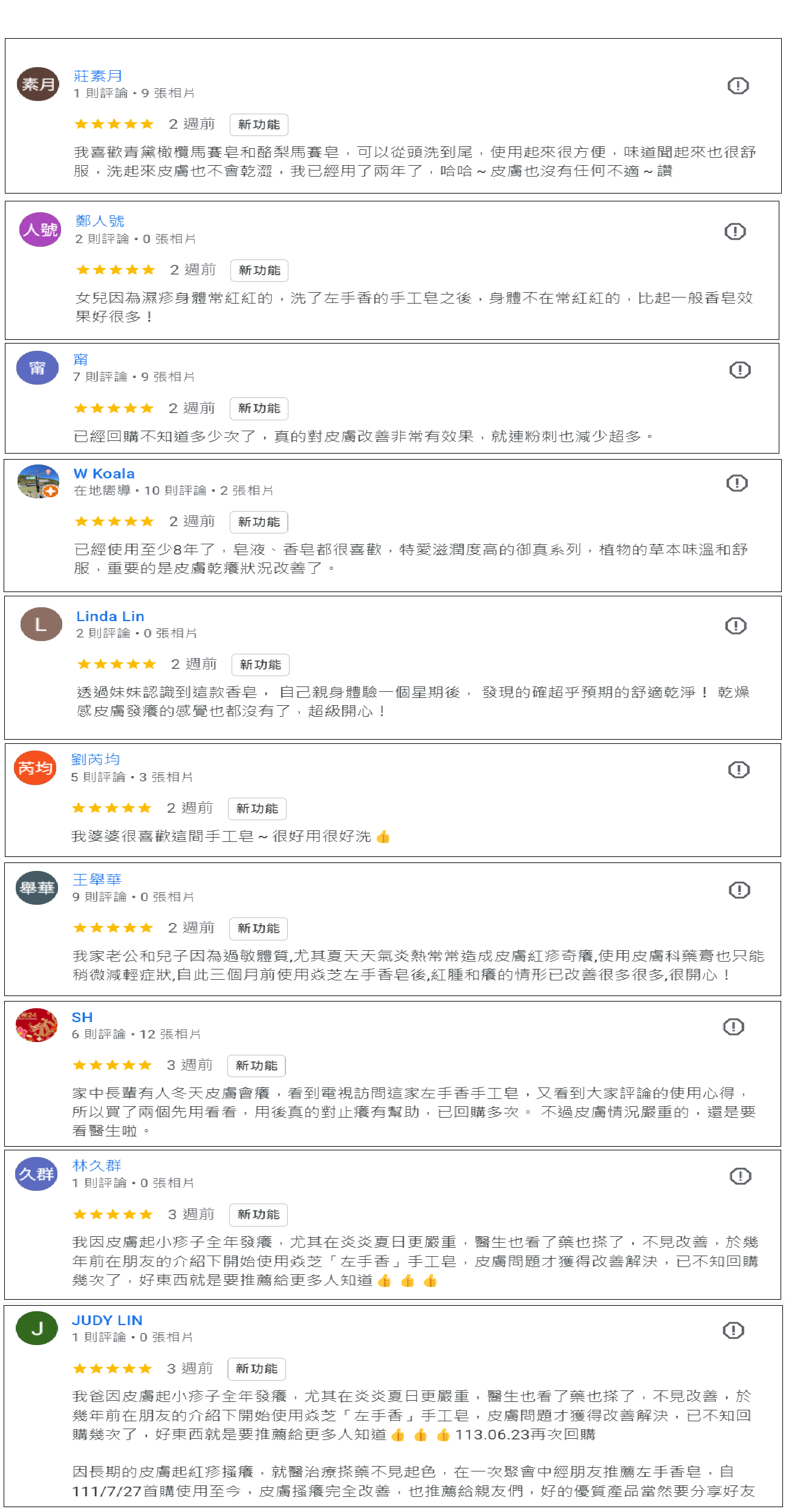Report the SH review via the flag icon

pyautogui.click(x=733, y=1026)
